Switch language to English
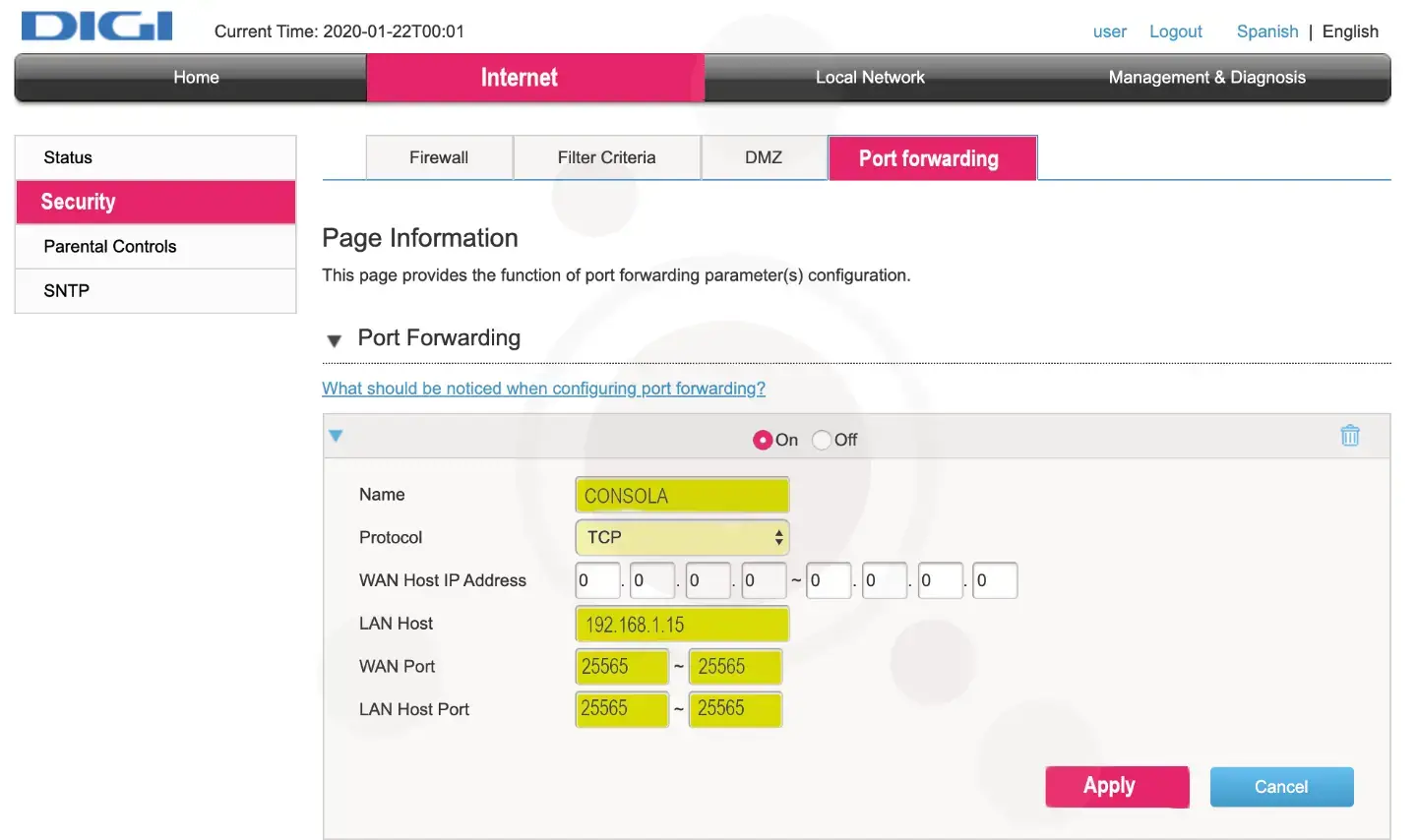The height and width of the screenshot is (840, 1417). tap(1350, 31)
